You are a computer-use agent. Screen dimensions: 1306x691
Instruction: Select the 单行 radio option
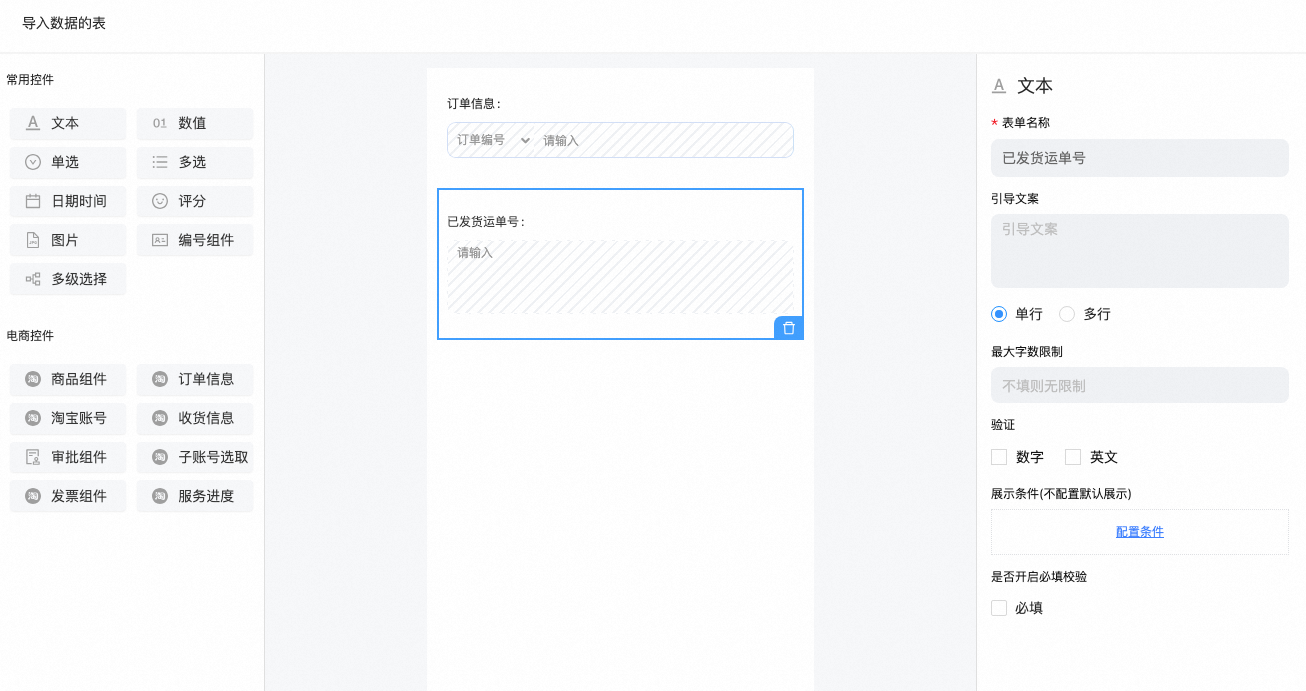pos(999,314)
